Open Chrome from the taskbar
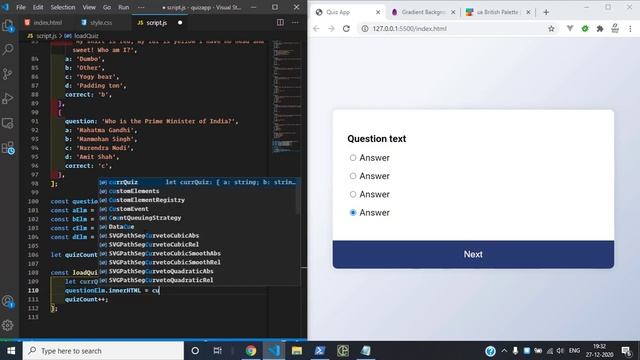This screenshot has height=360, width=640. (251, 351)
